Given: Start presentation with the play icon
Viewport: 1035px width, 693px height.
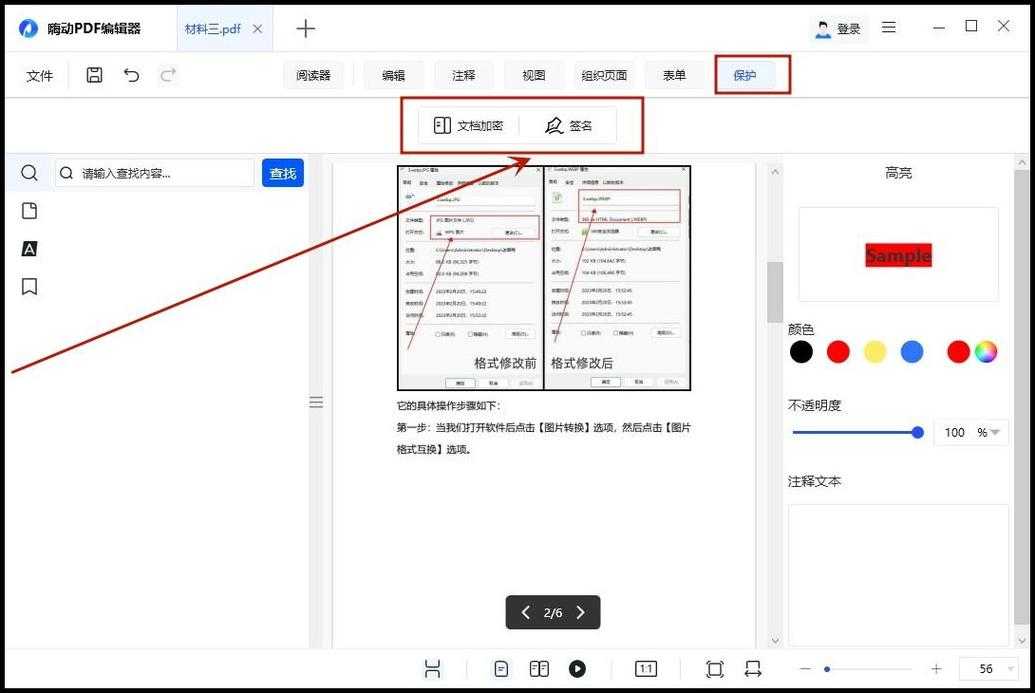Looking at the screenshot, I should 577,668.
